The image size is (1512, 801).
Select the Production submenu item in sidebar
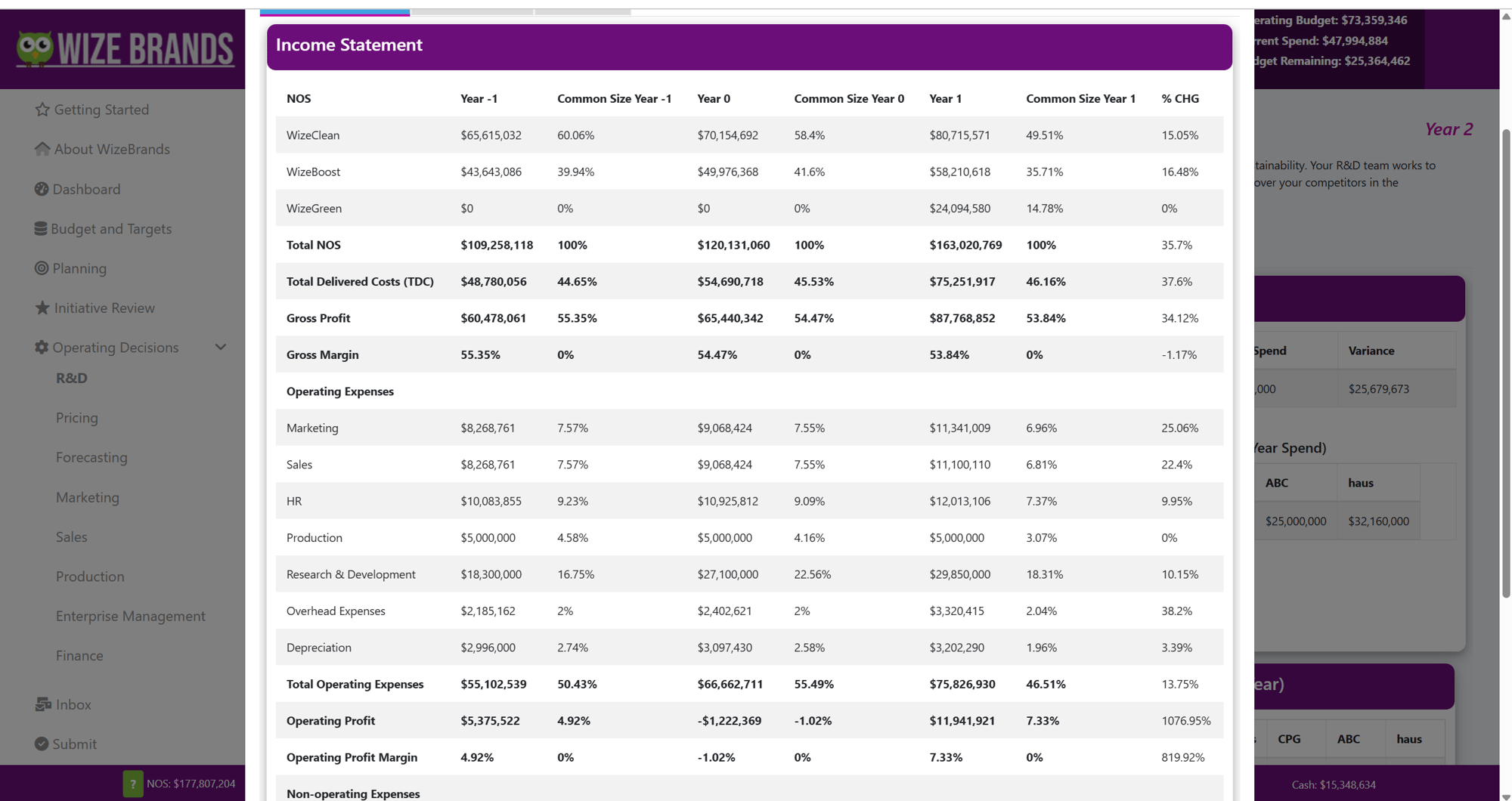[x=90, y=577]
